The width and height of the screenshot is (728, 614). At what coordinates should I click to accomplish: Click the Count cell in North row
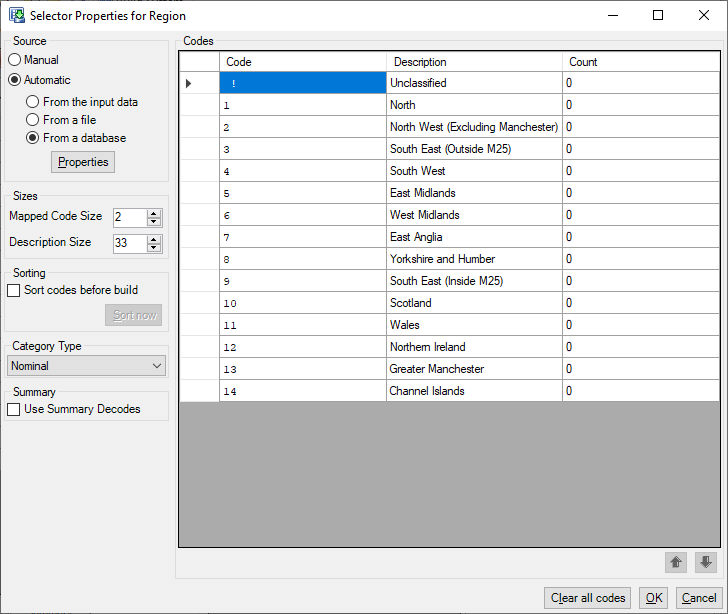coord(641,105)
